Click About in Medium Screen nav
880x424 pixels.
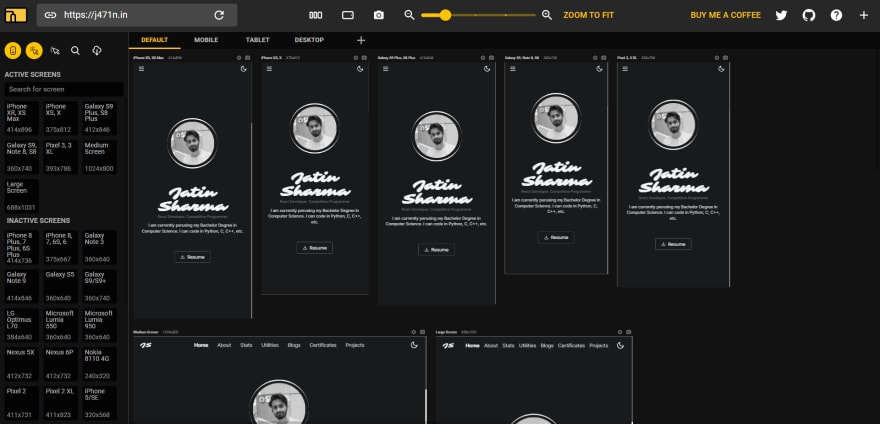(x=224, y=345)
